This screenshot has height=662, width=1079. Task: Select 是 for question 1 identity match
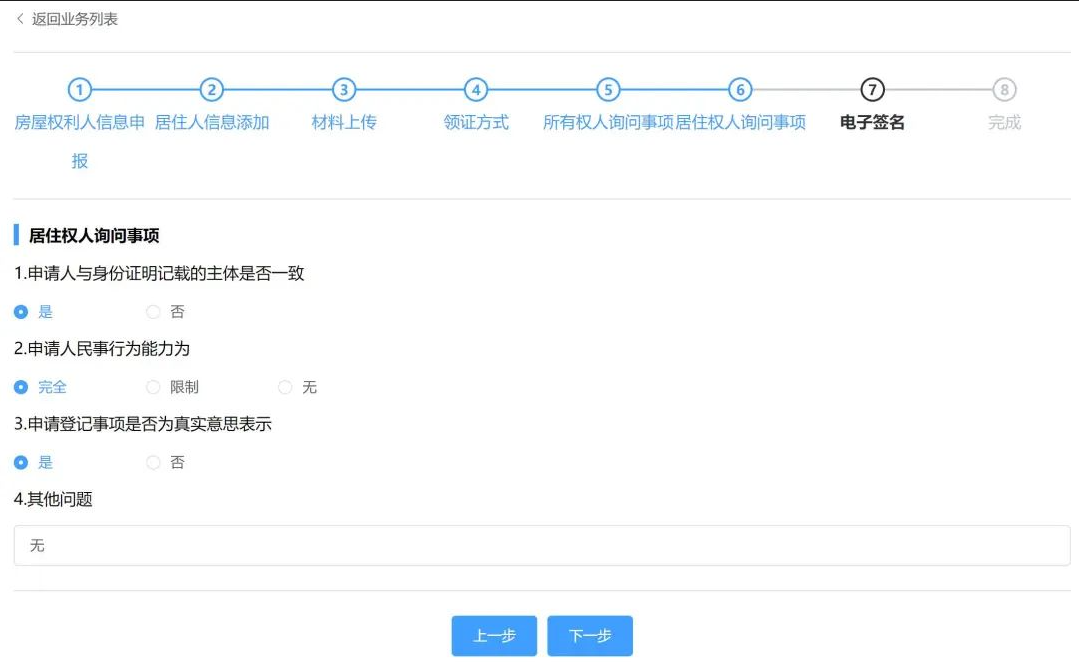tap(21, 312)
